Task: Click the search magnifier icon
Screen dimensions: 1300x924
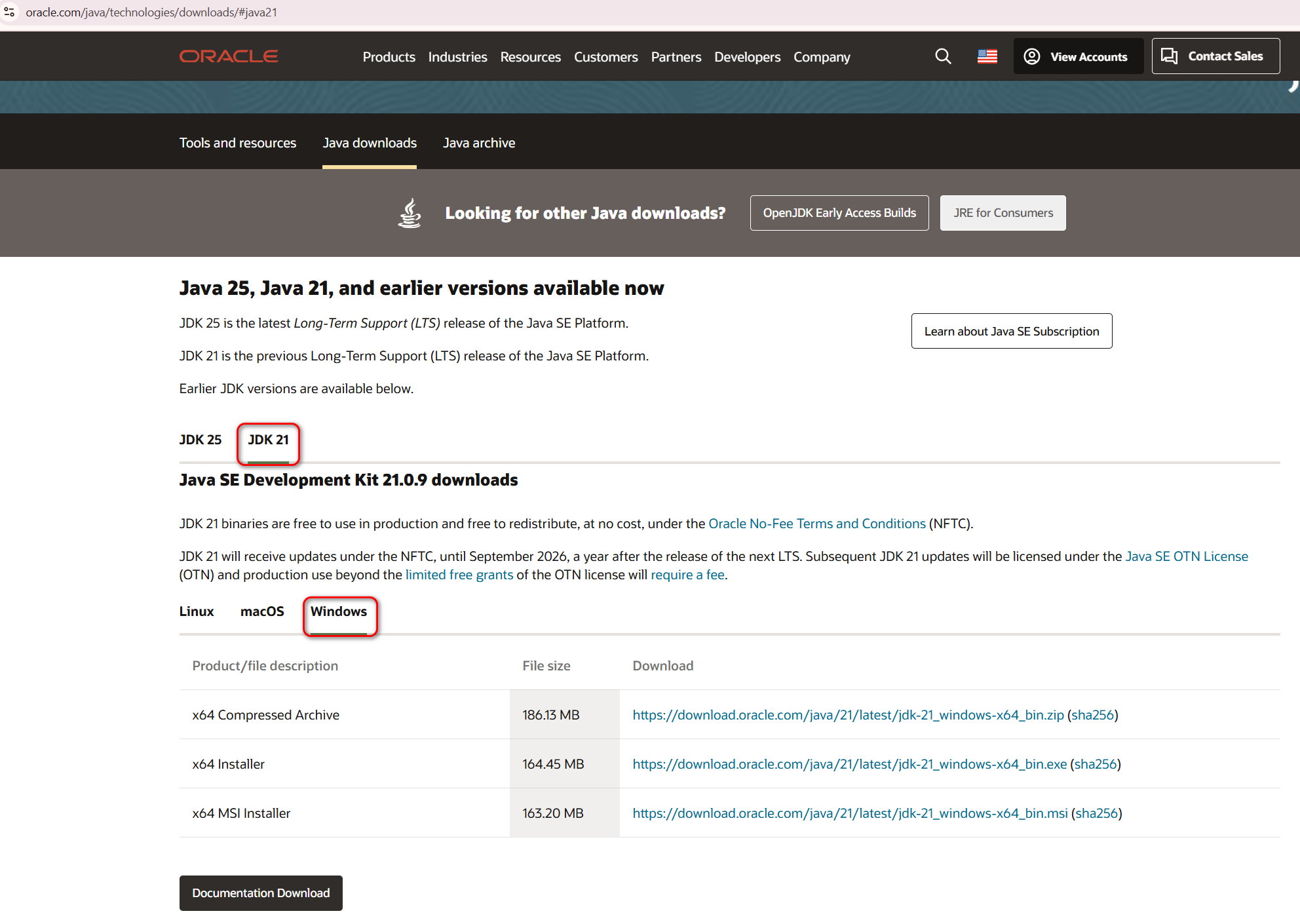Action: coord(943,56)
